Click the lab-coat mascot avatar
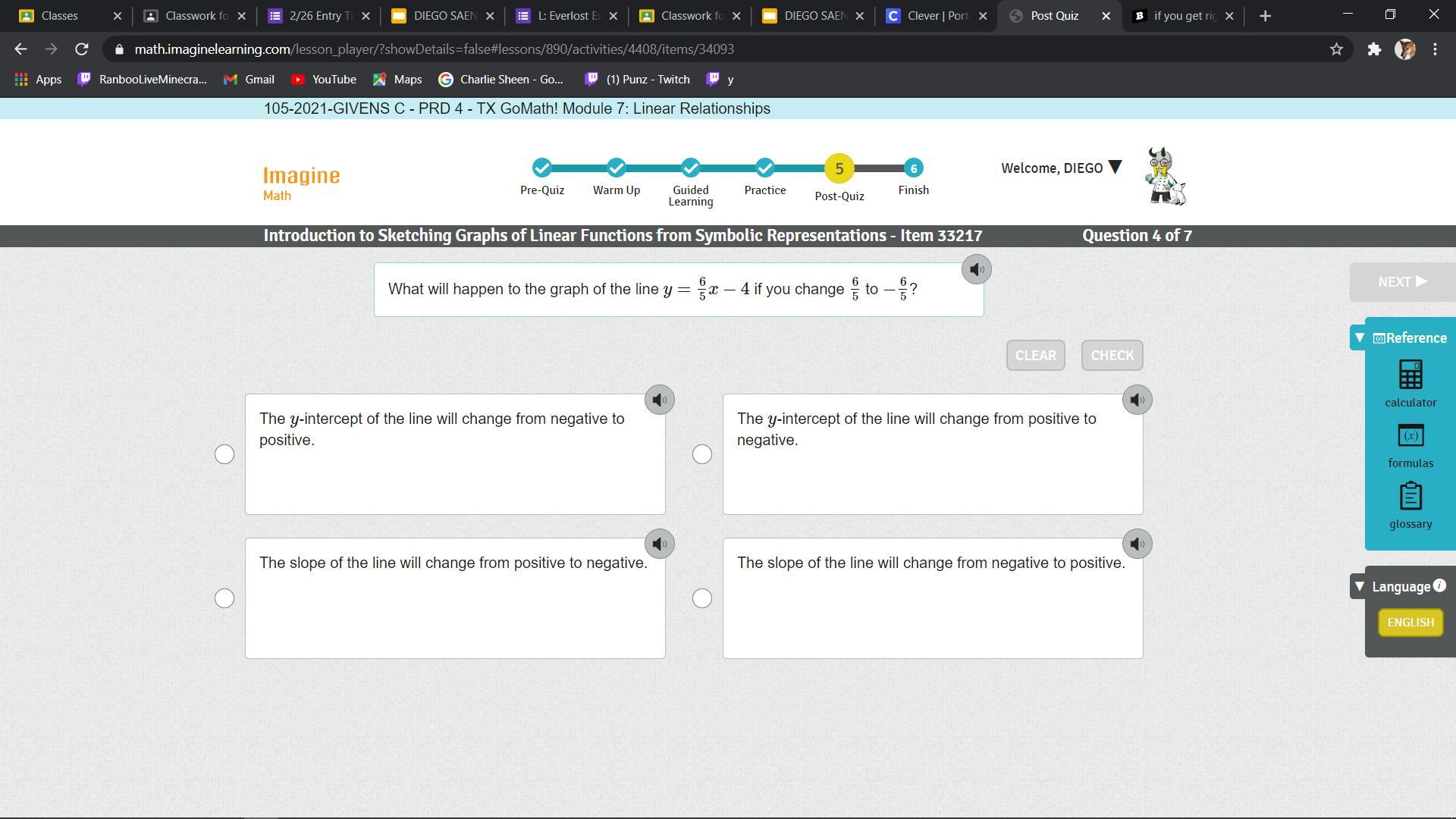 (1165, 177)
